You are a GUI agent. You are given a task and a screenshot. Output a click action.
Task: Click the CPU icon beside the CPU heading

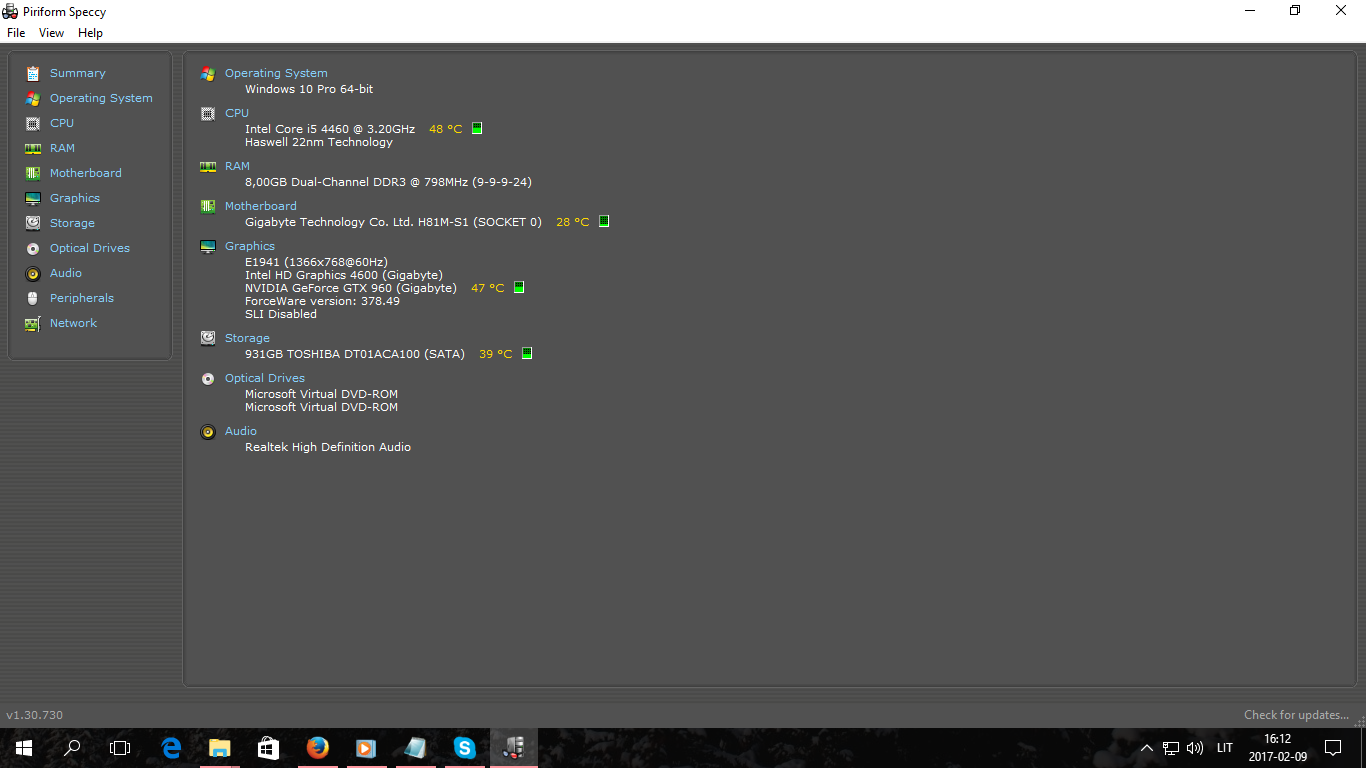coord(208,113)
